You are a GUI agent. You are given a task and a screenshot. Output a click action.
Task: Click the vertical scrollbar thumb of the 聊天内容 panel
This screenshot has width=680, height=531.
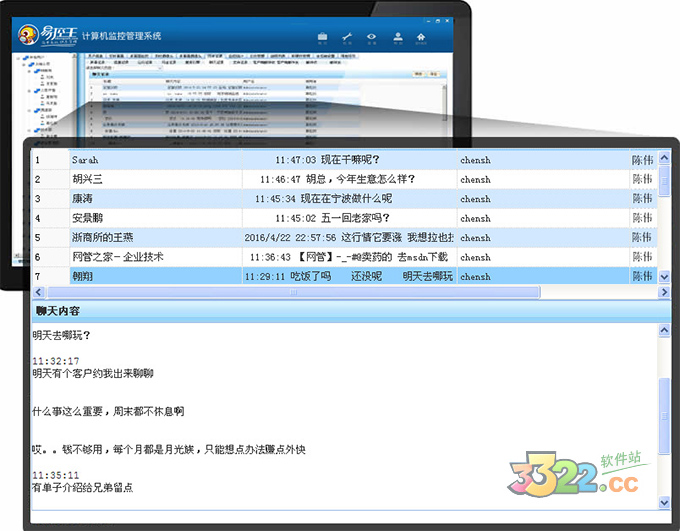(664, 416)
